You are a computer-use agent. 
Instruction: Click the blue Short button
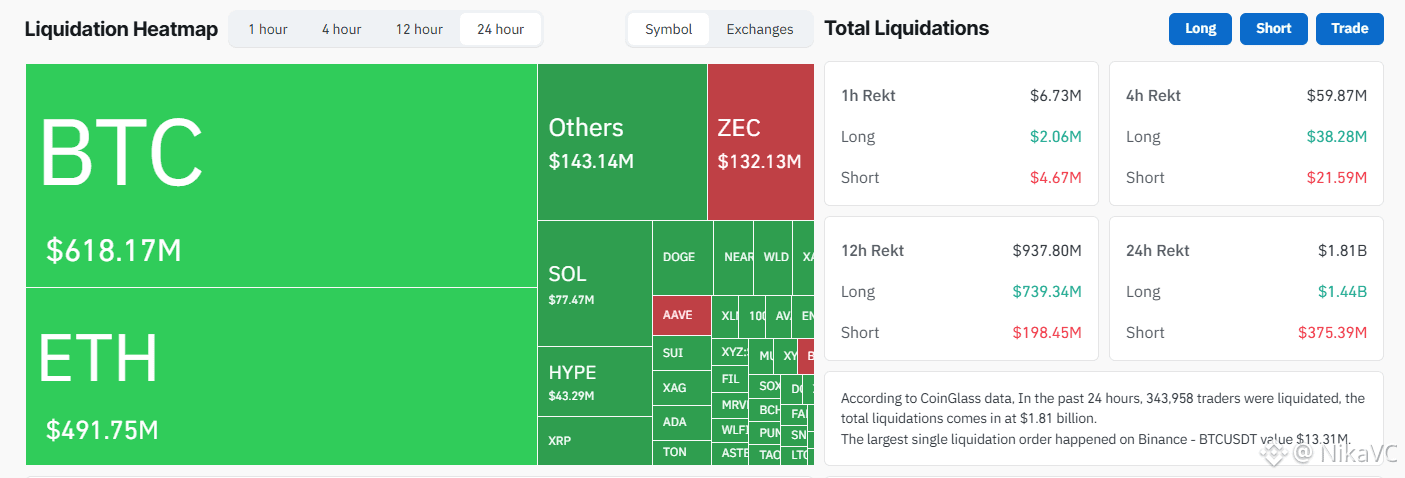1274,28
